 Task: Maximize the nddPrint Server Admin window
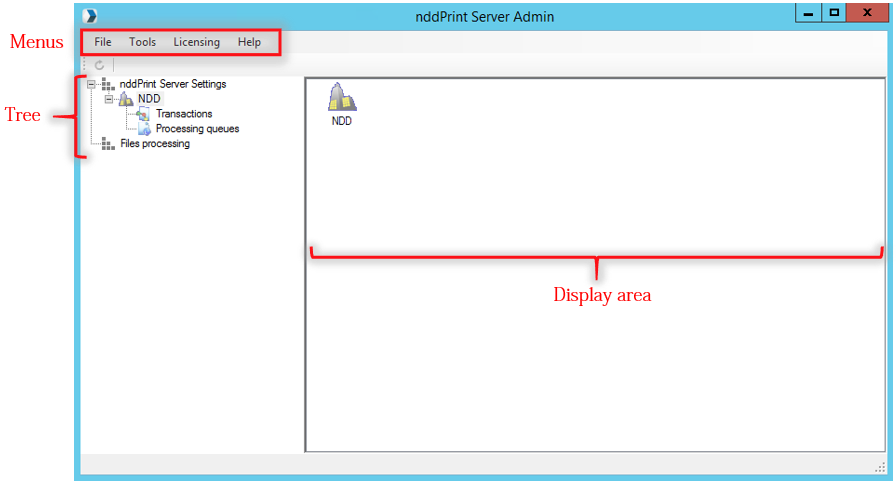point(833,13)
